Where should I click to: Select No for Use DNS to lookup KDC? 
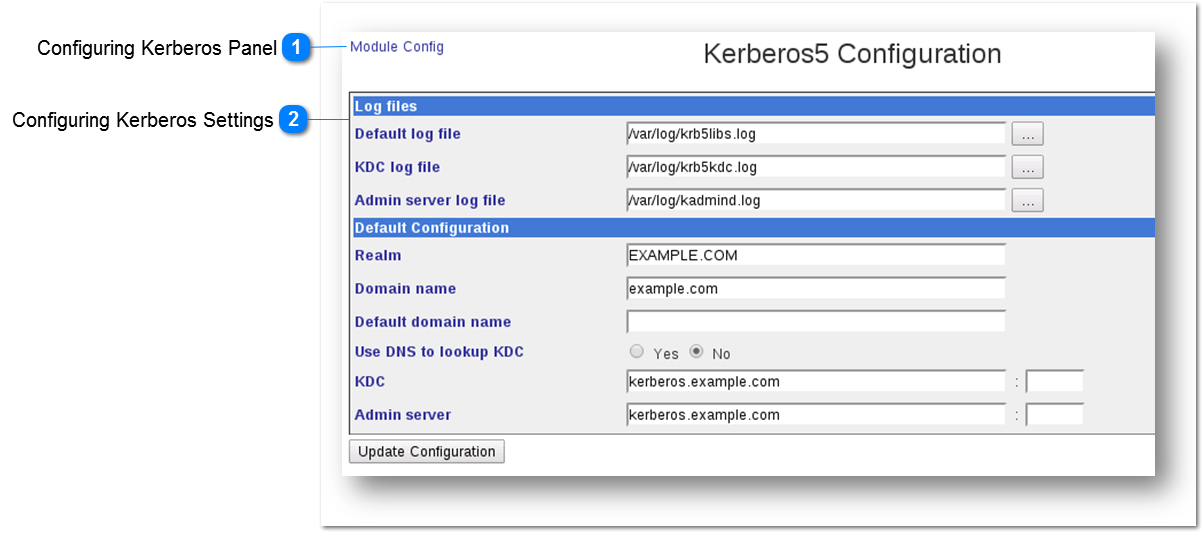[697, 352]
